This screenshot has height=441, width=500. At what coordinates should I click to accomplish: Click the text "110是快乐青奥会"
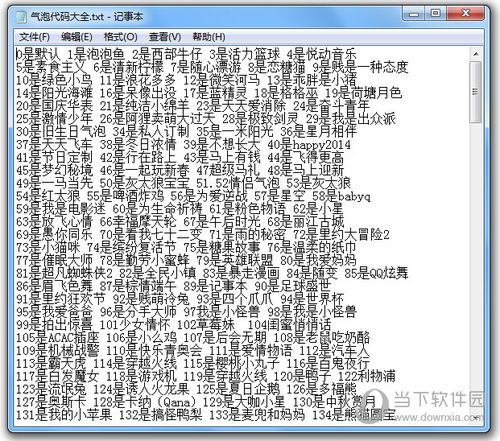coord(154,351)
